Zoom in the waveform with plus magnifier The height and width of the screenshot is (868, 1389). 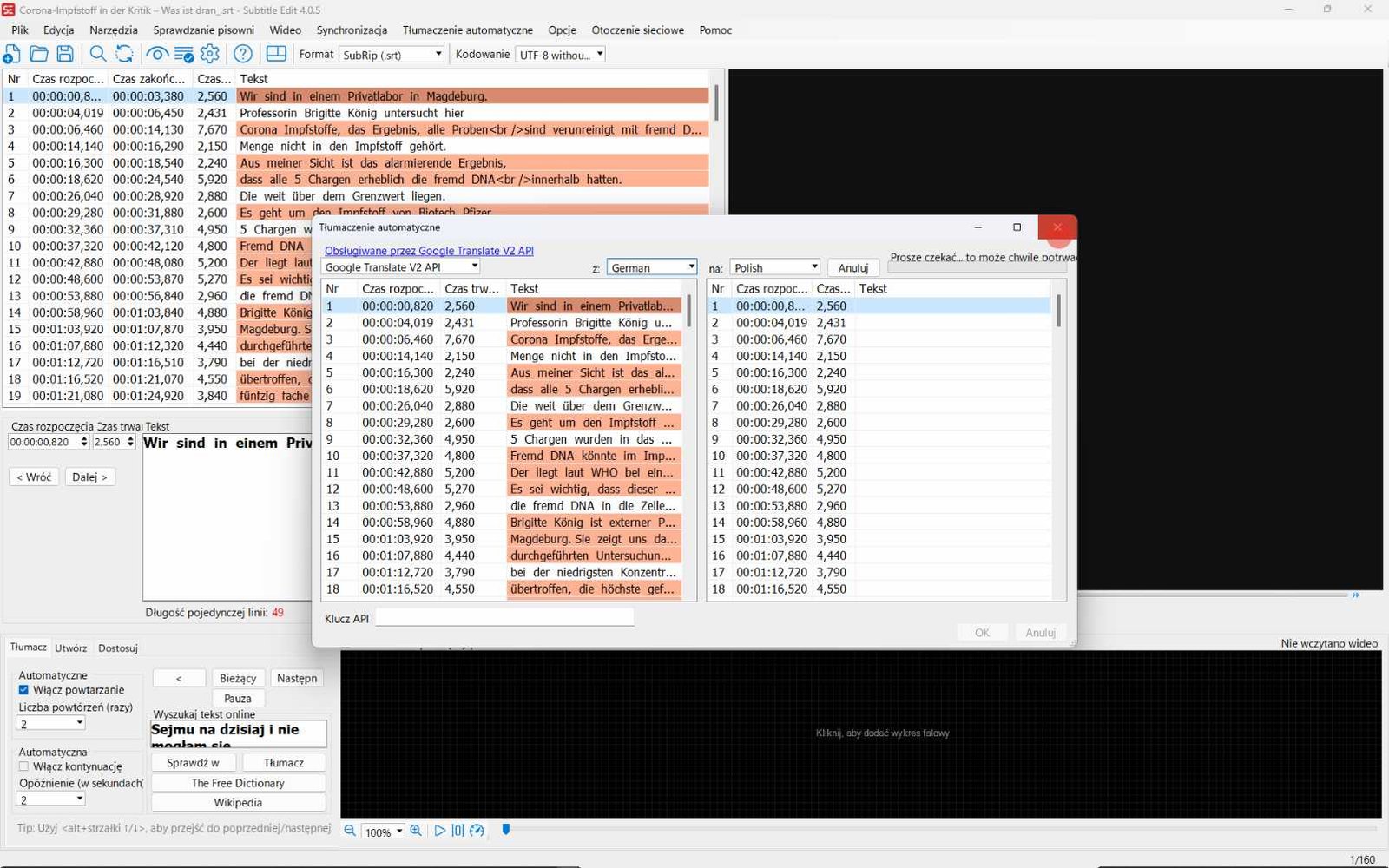[x=416, y=831]
